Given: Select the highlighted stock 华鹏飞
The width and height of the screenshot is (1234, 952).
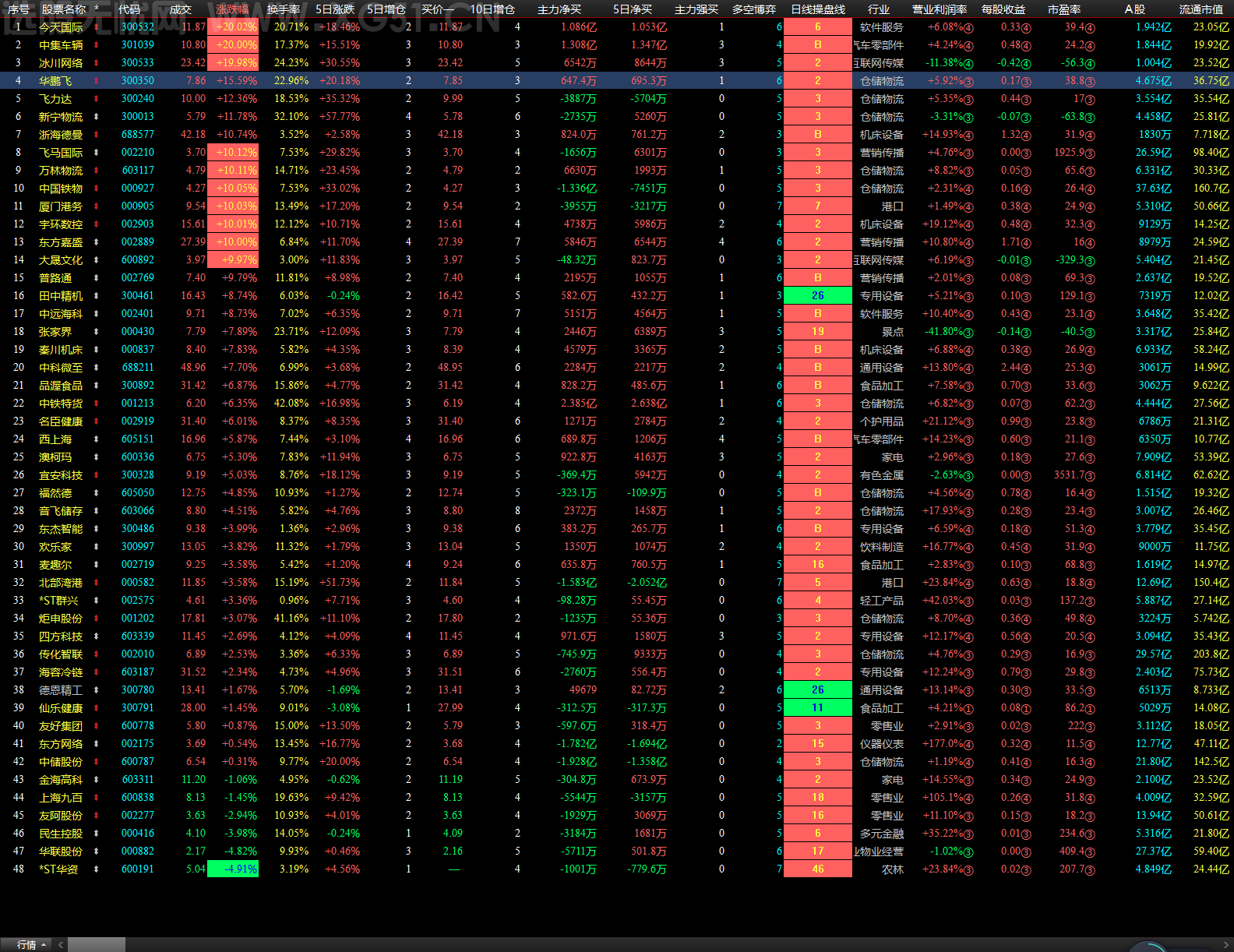Looking at the screenshot, I should click(x=617, y=81).
